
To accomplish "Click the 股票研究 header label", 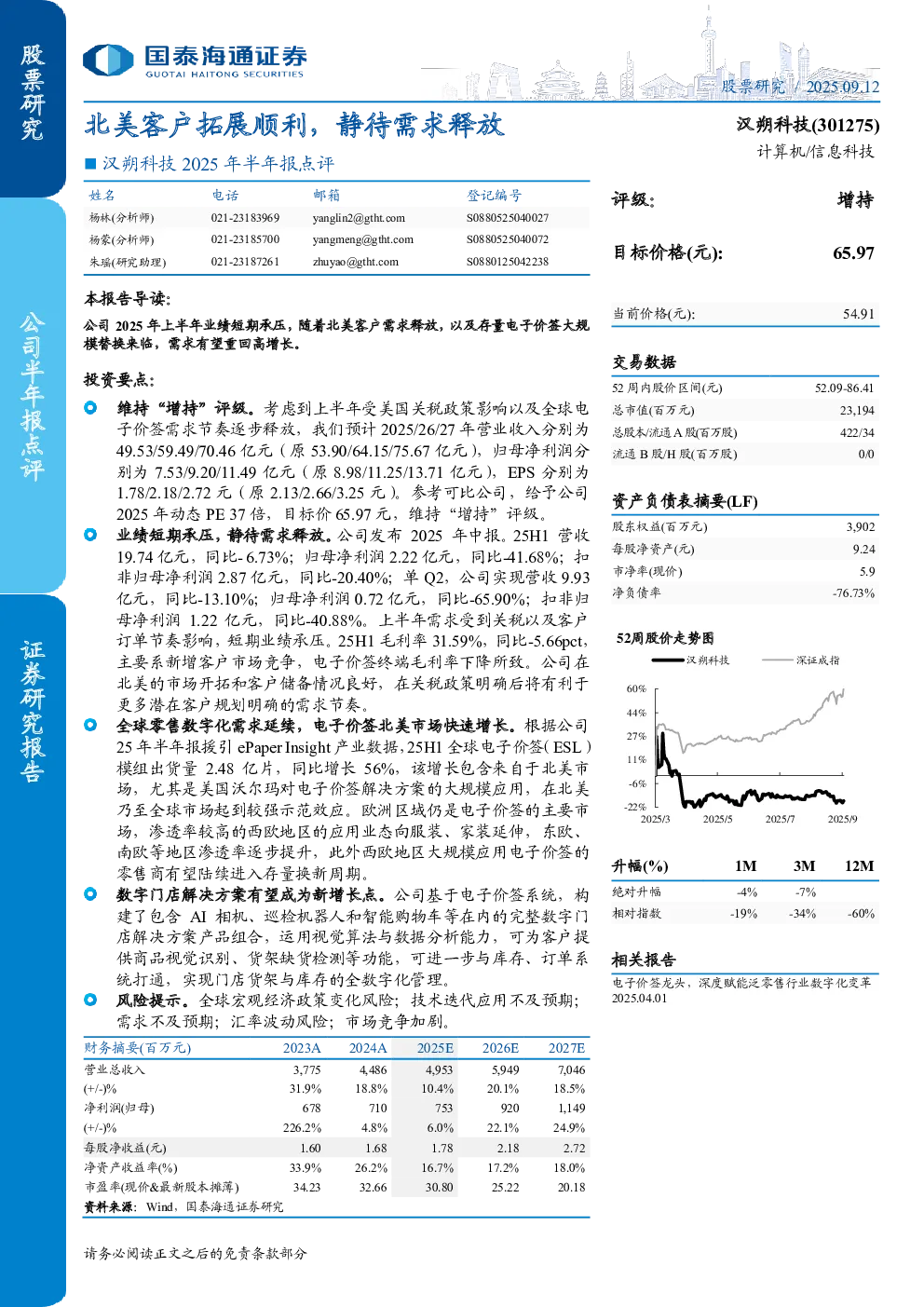I will tap(754, 87).
